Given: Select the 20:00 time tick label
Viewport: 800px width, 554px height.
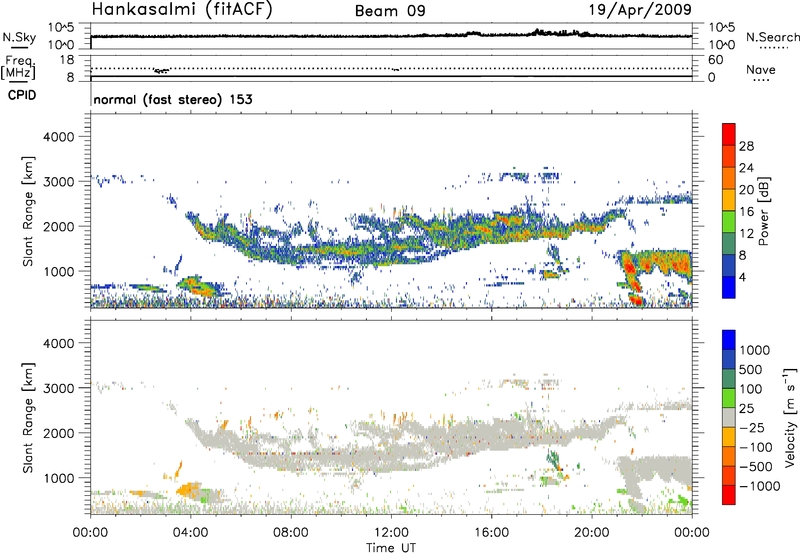Looking at the screenshot, I should [592, 533].
